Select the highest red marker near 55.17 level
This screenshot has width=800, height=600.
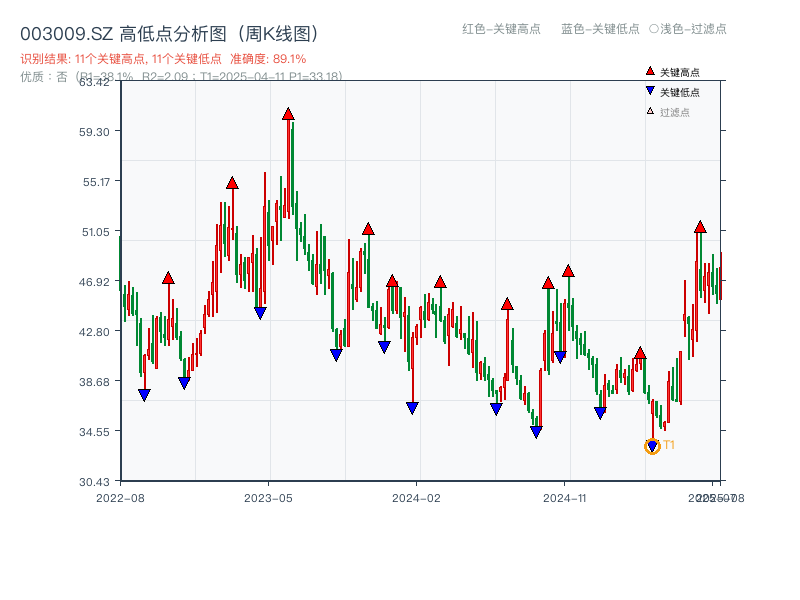coord(231,182)
